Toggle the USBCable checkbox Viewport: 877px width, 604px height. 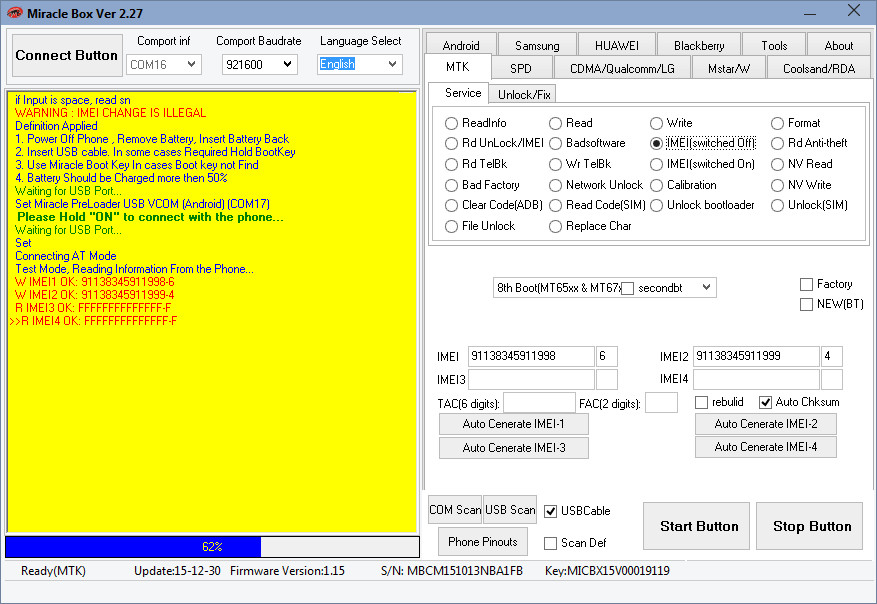point(551,512)
